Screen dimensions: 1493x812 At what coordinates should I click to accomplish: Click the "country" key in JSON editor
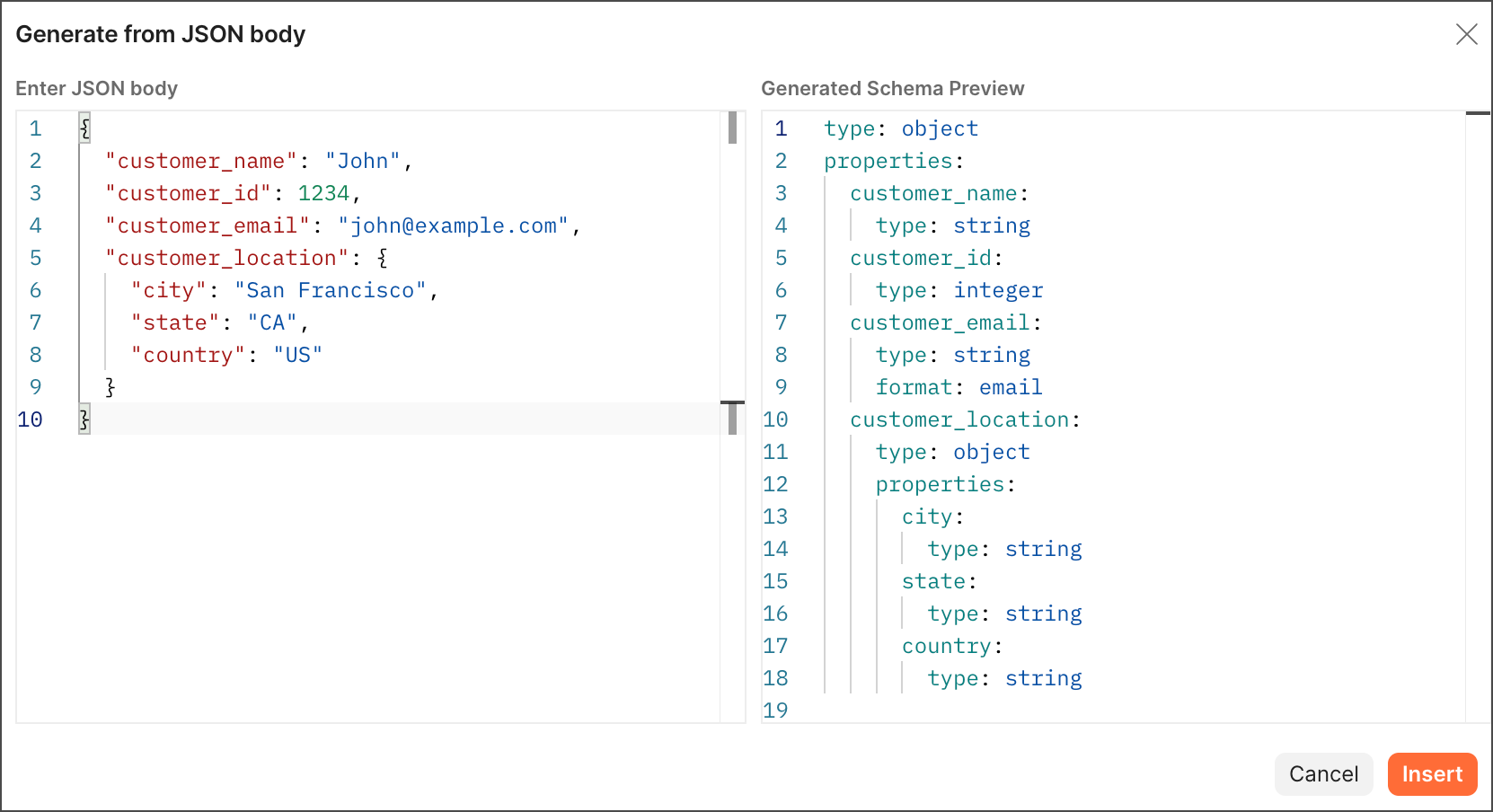click(188, 356)
